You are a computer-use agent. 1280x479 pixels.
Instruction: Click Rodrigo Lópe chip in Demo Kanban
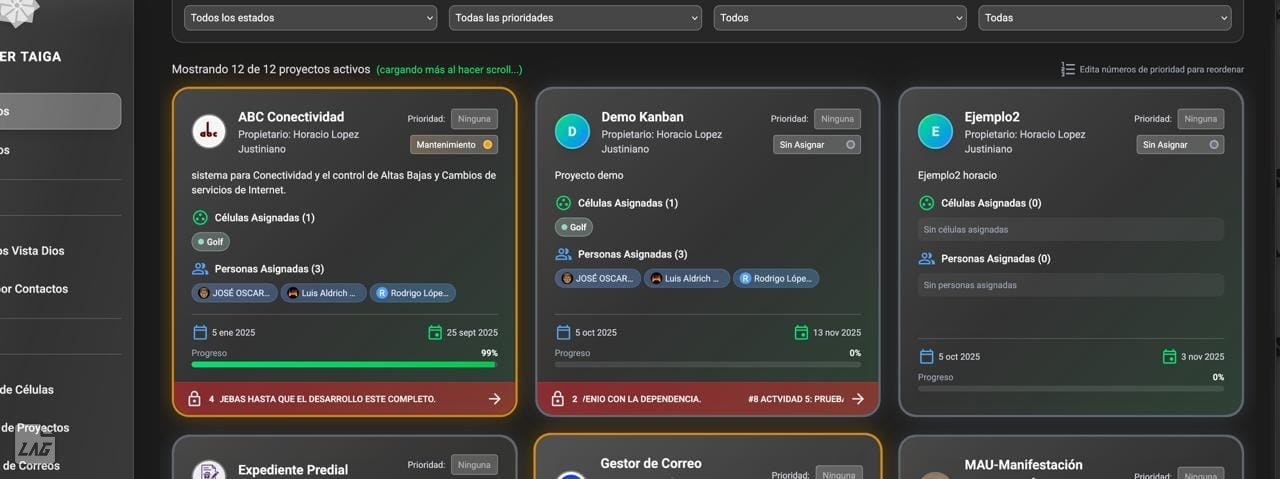776,278
